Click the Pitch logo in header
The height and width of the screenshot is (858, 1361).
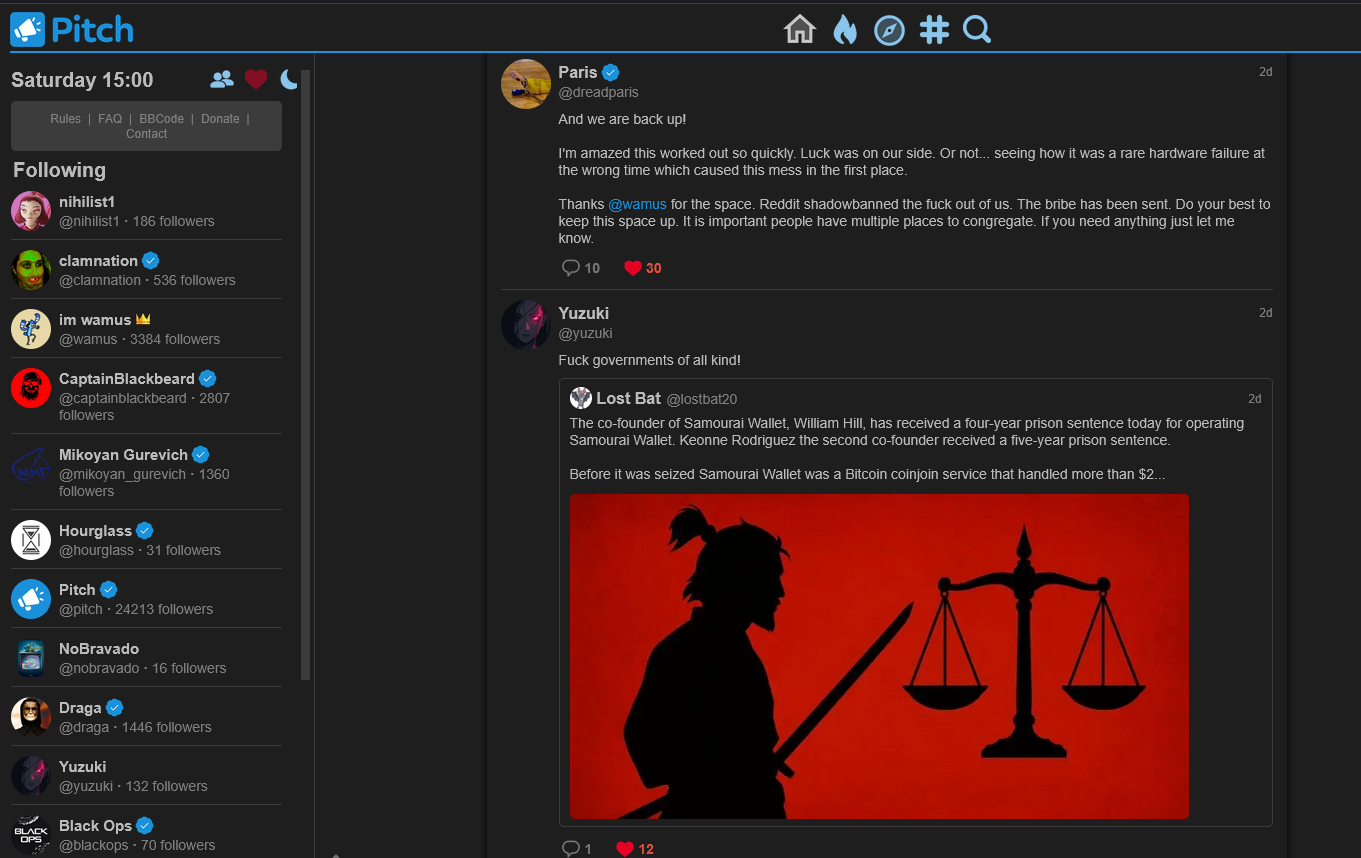click(72, 30)
